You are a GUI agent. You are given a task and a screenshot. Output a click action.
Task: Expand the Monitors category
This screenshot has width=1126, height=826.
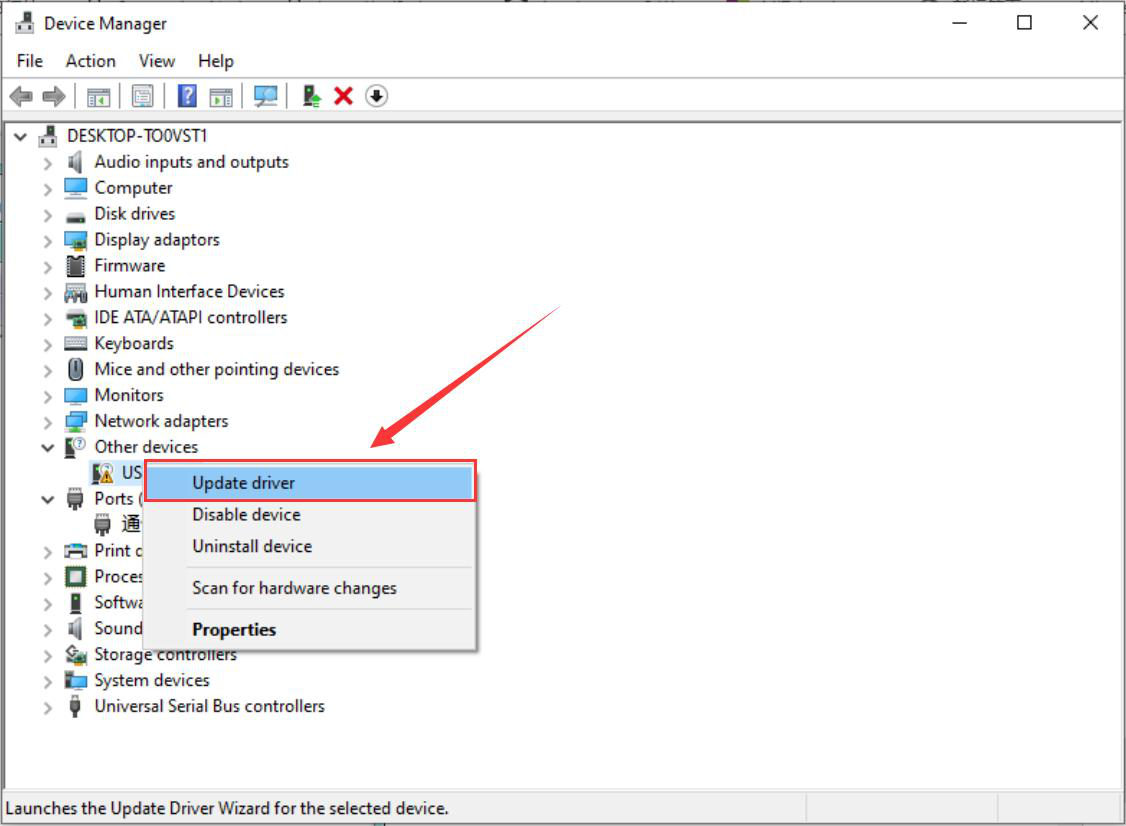coord(47,396)
